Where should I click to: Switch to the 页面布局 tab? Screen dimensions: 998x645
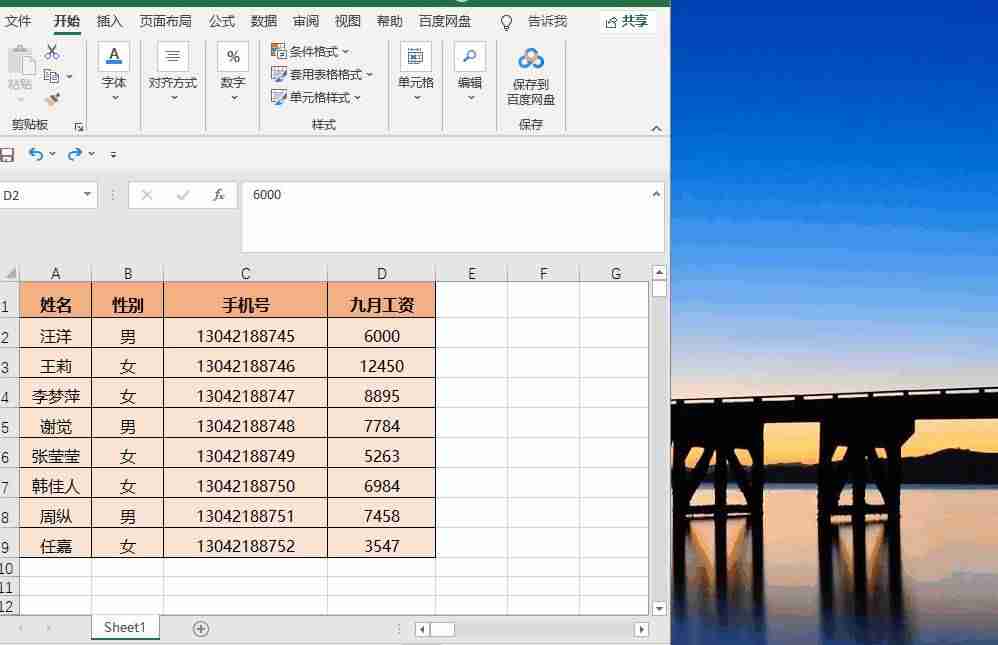pyautogui.click(x=165, y=22)
